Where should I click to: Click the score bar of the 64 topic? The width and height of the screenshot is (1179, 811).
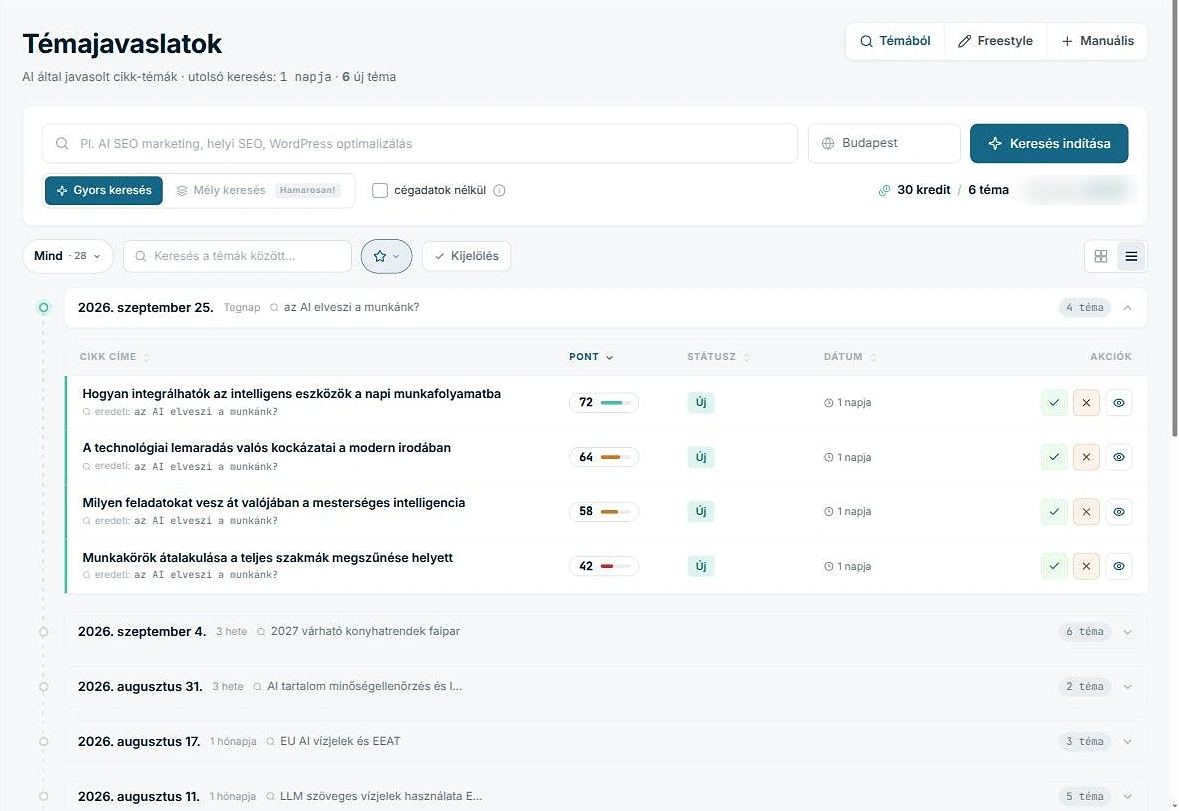coord(616,457)
